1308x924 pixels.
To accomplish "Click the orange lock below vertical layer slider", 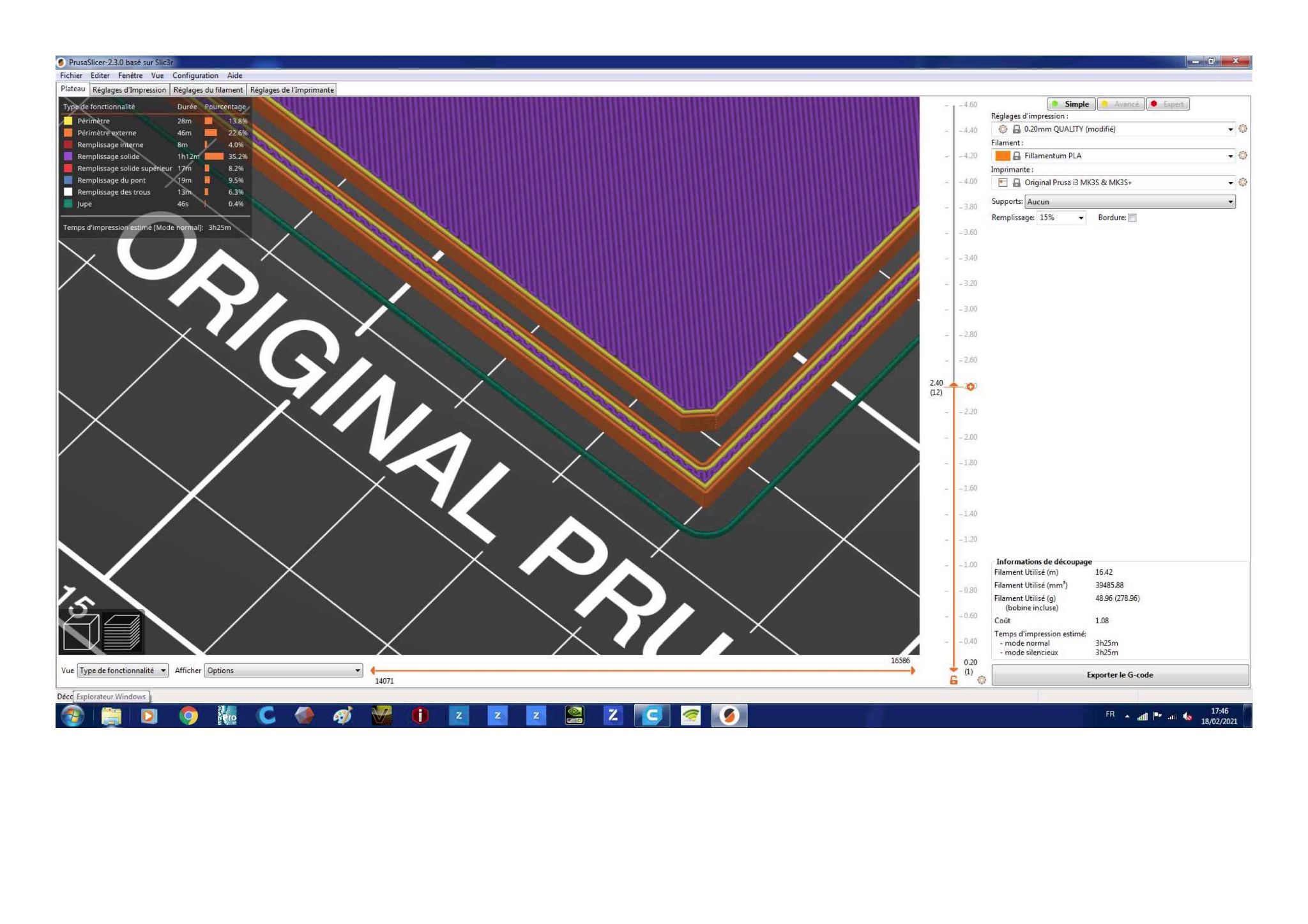I will click(954, 680).
